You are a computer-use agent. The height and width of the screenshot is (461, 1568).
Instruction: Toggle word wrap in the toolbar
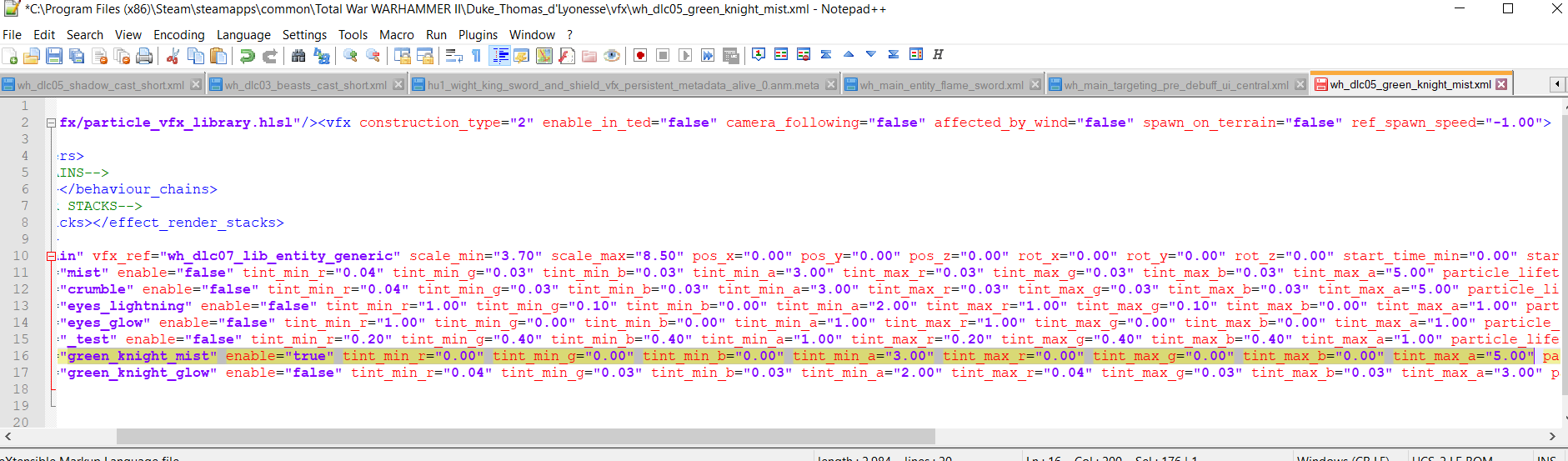(454, 56)
